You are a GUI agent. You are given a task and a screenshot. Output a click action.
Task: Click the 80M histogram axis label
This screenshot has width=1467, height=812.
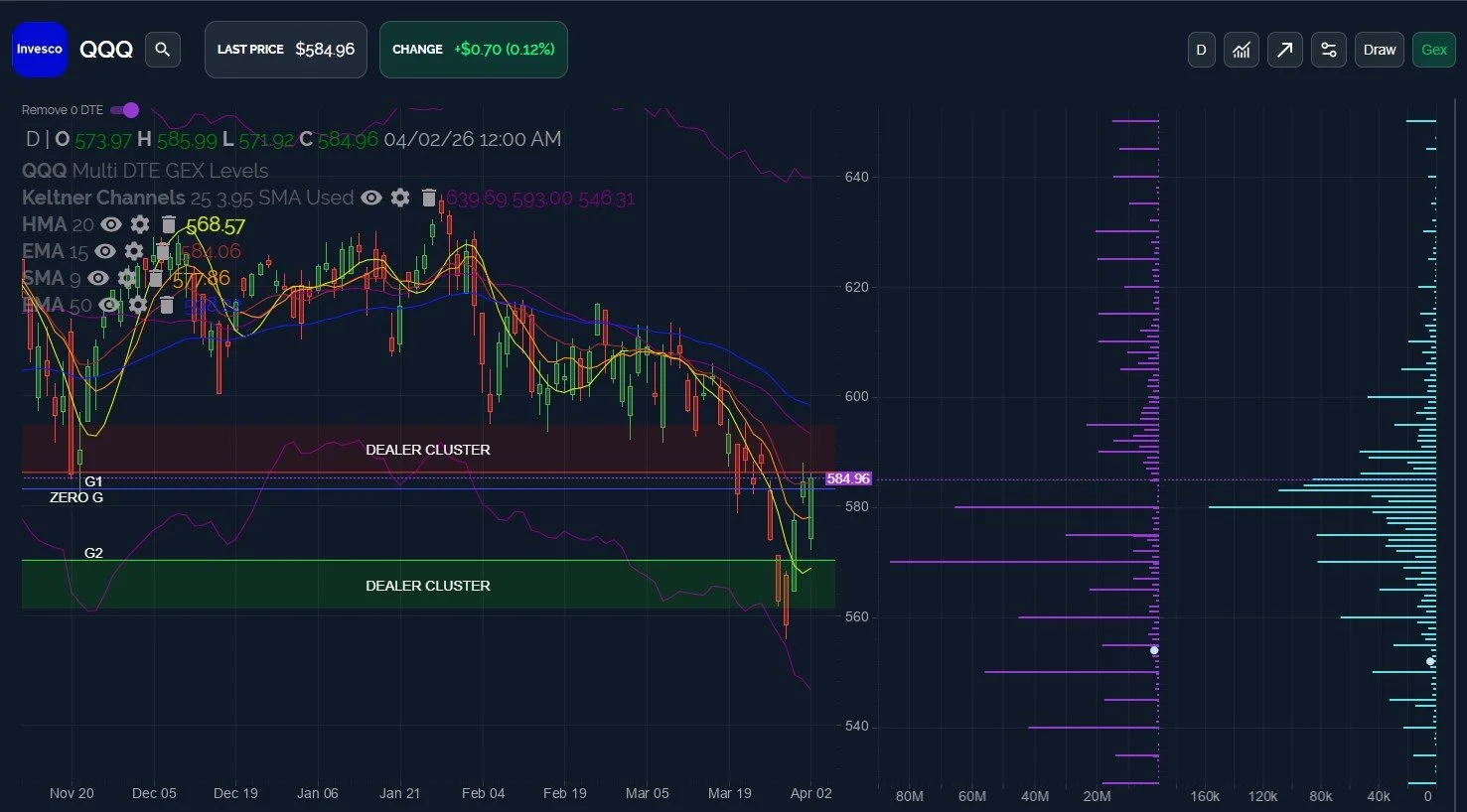(910, 796)
